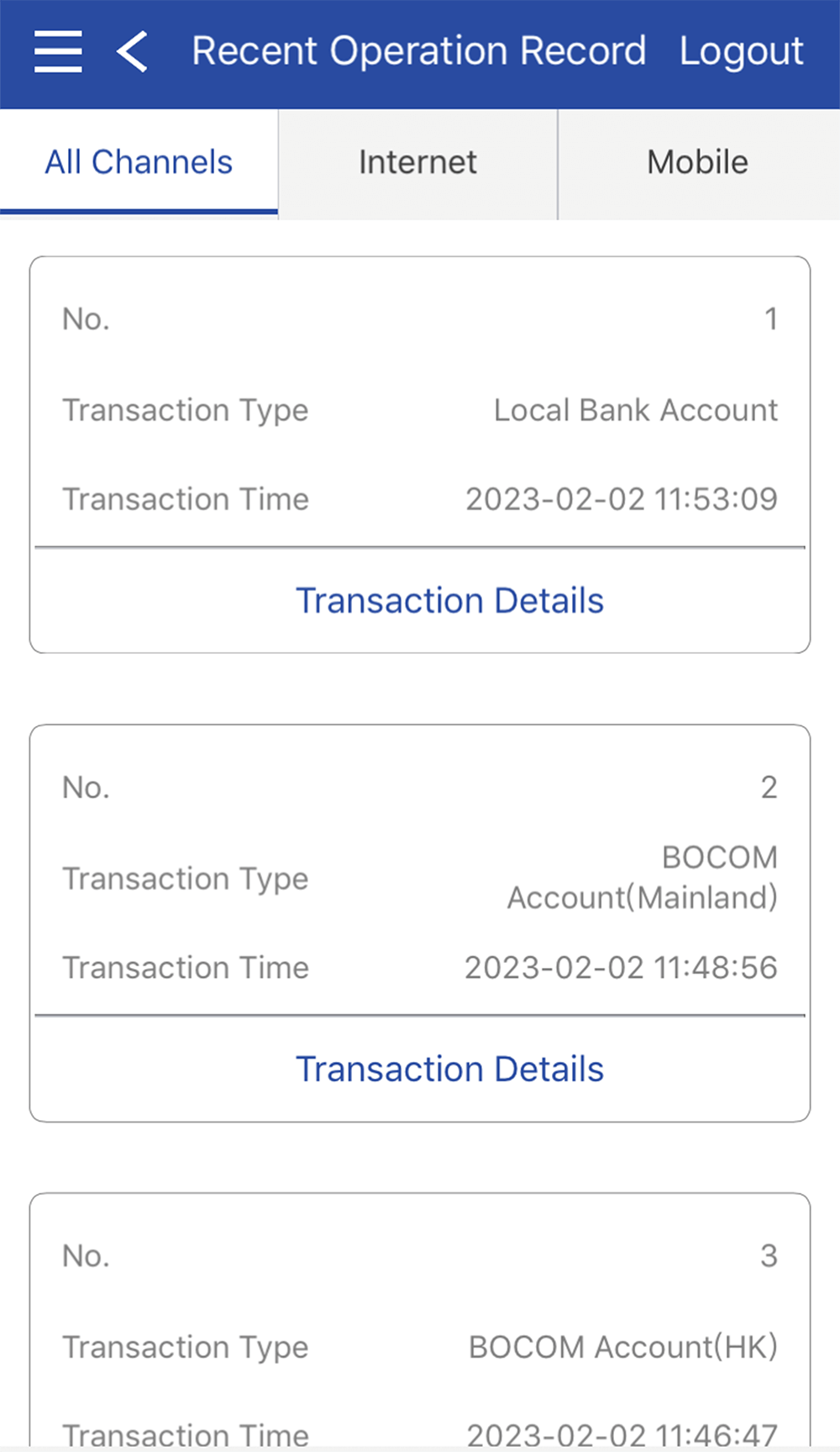This screenshot has width=840, height=1452.
Task: Click the 11:46:47 transaction time
Action: [622, 1434]
